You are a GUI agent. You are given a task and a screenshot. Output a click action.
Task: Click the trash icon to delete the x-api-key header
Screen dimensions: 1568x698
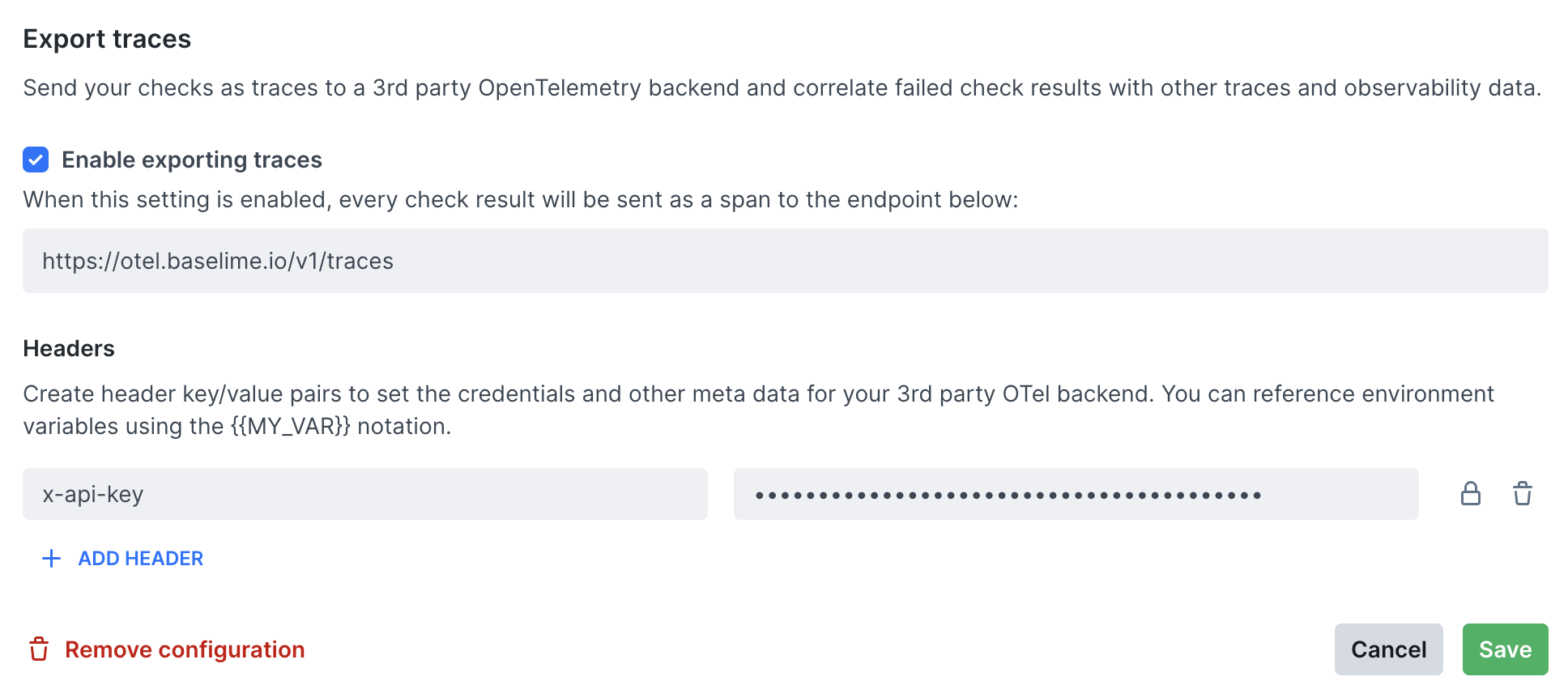[1523, 494]
